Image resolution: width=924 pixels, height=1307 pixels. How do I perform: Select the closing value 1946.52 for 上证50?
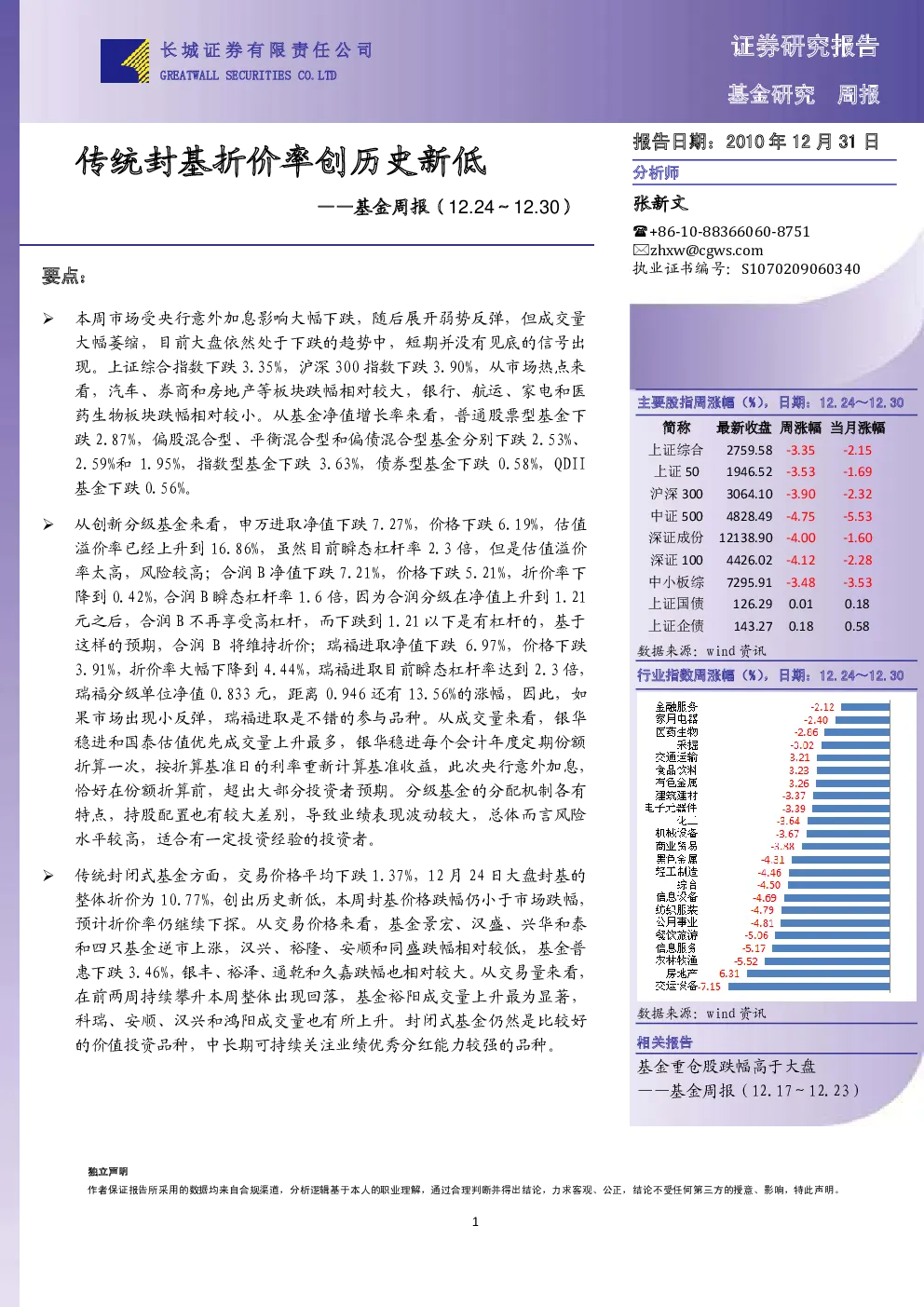click(x=749, y=472)
